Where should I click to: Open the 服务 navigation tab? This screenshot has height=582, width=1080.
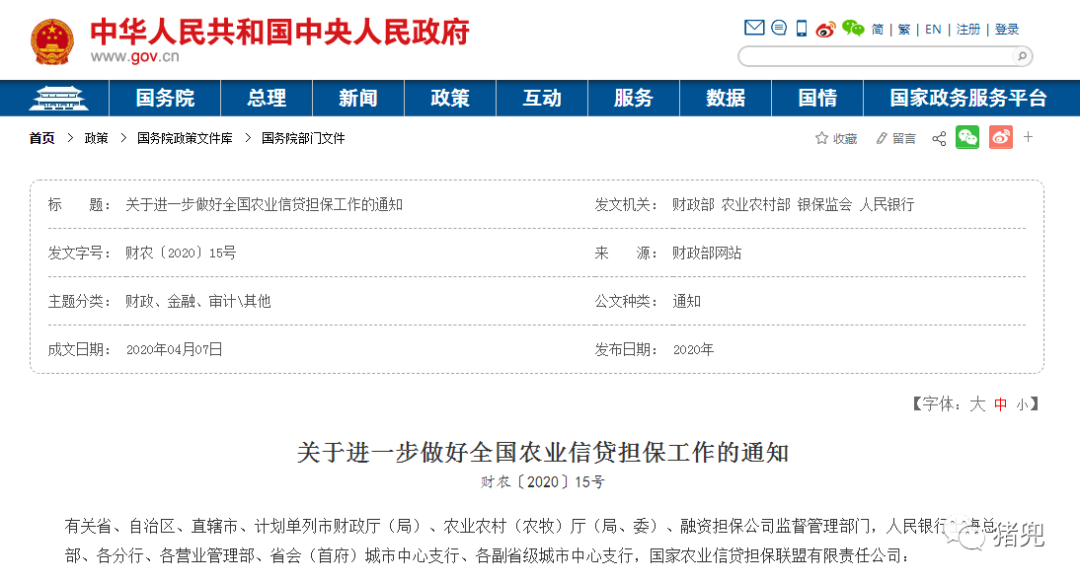pyautogui.click(x=633, y=97)
